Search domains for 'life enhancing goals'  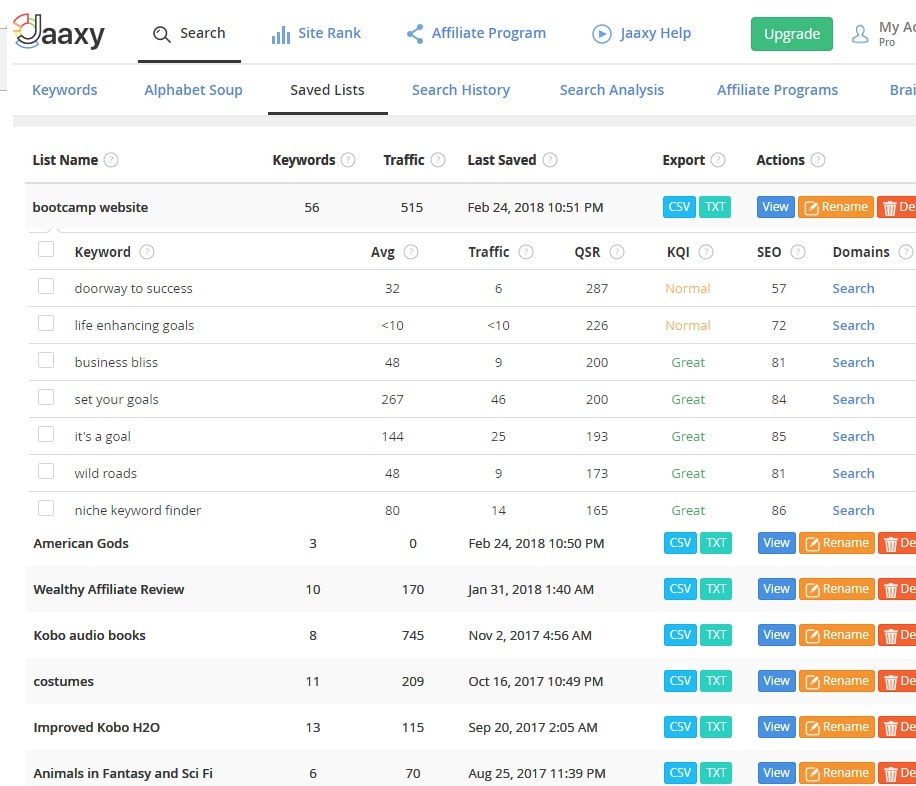pyautogui.click(x=853, y=326)
